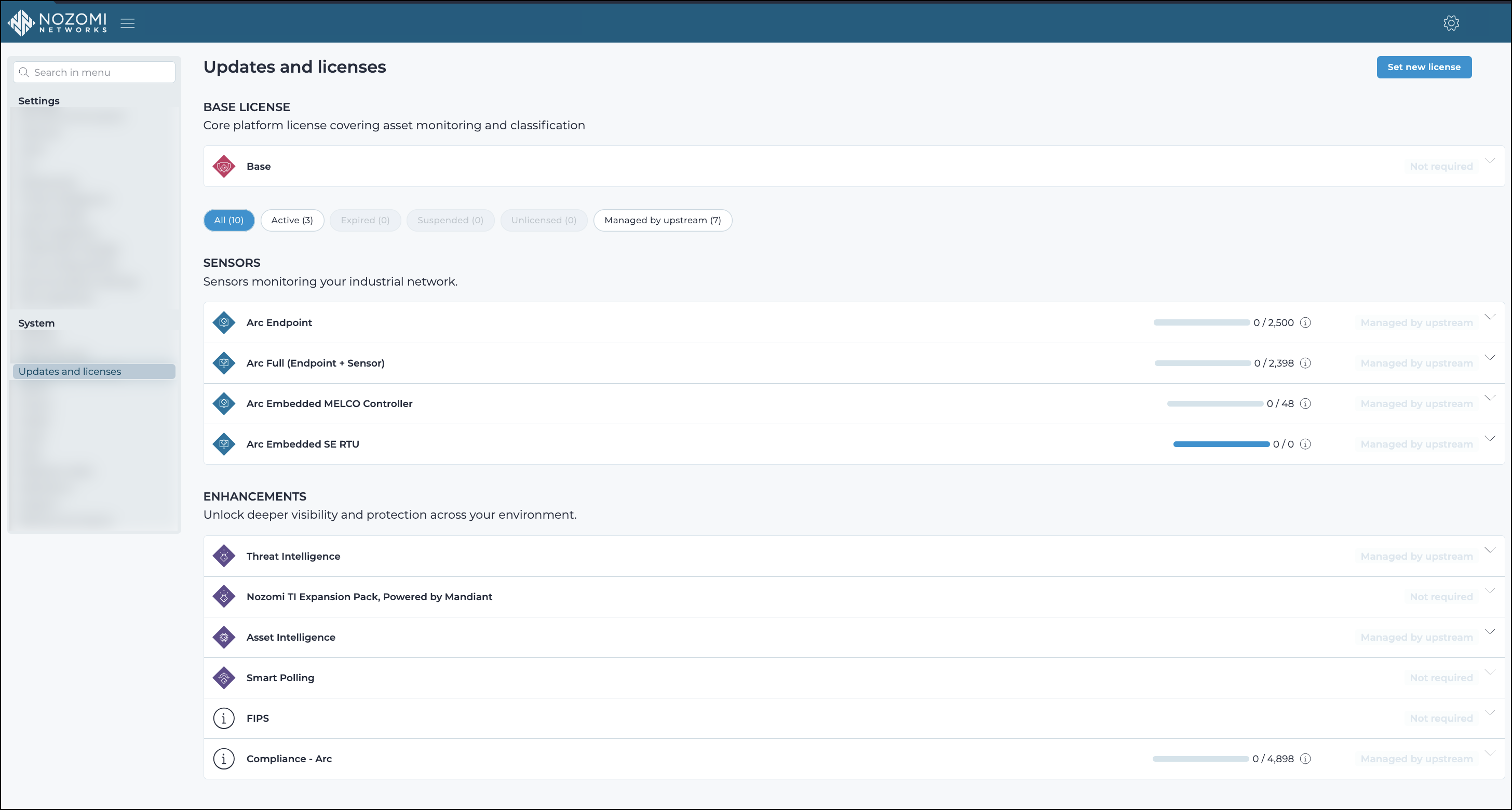
Task: Expand the Arc Endpoint row chevron
Action: pos(1490,317)
